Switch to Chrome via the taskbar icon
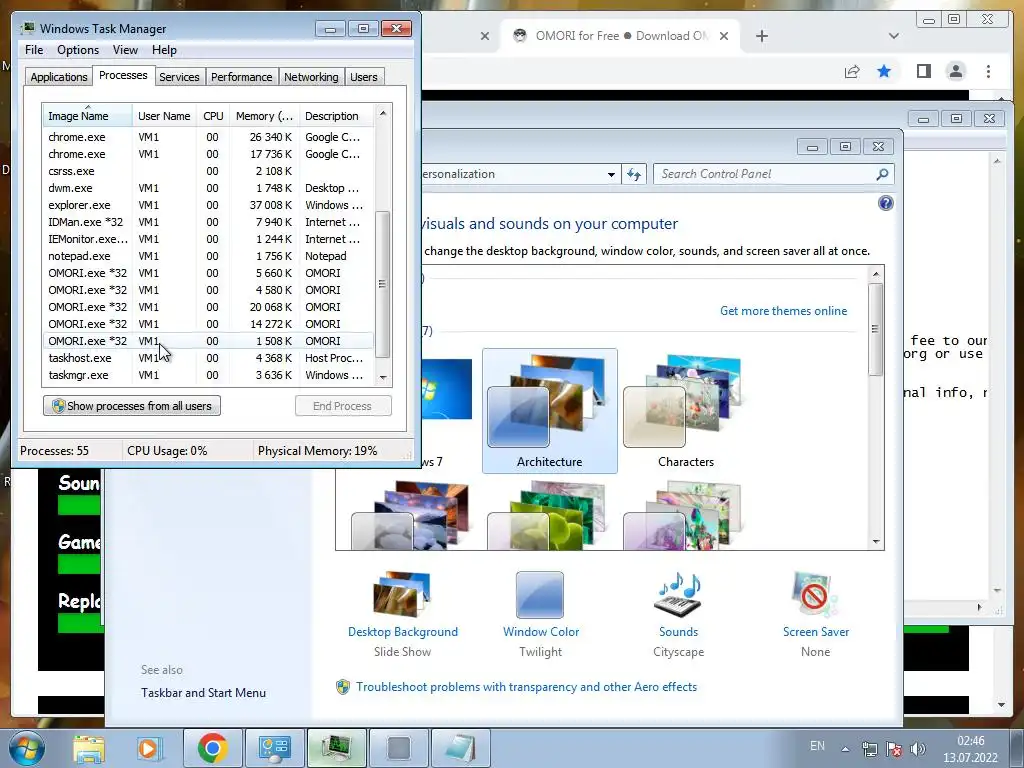The width and height of the screenshot is (1024, 768). coord(212,748)
